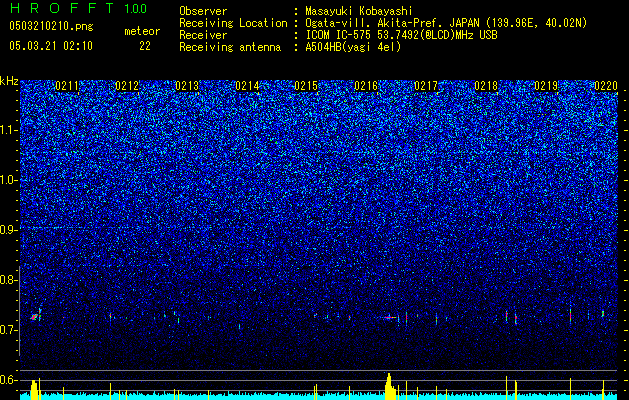Select the antenna value A504HB(yagi 4el)
This screenshot has width=629, height=400.
(x=353, y=47)
